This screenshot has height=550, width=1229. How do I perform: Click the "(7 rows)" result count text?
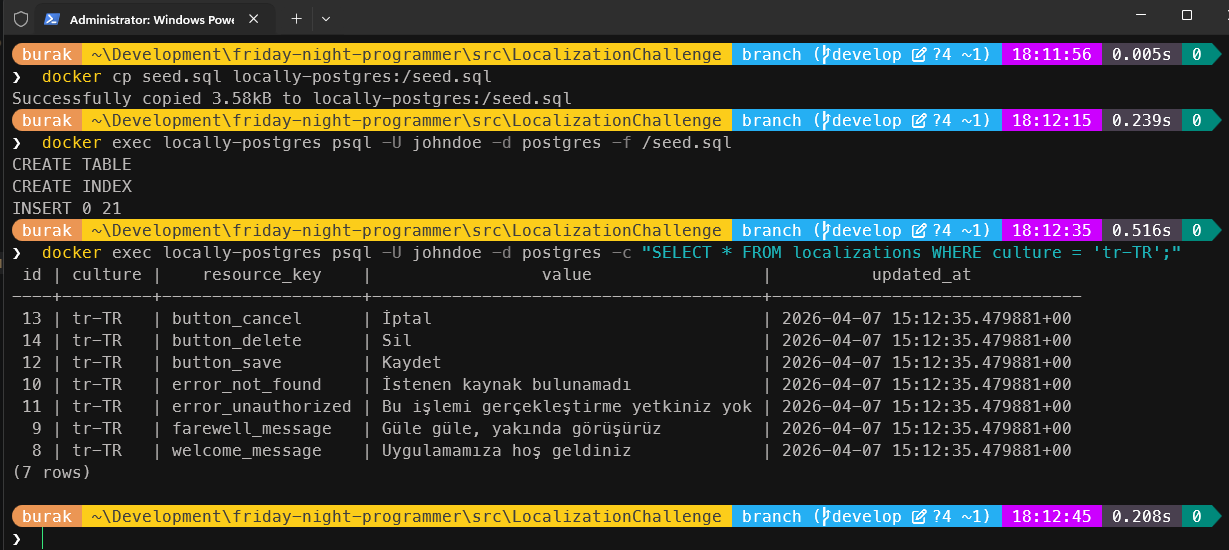[51, 472]
